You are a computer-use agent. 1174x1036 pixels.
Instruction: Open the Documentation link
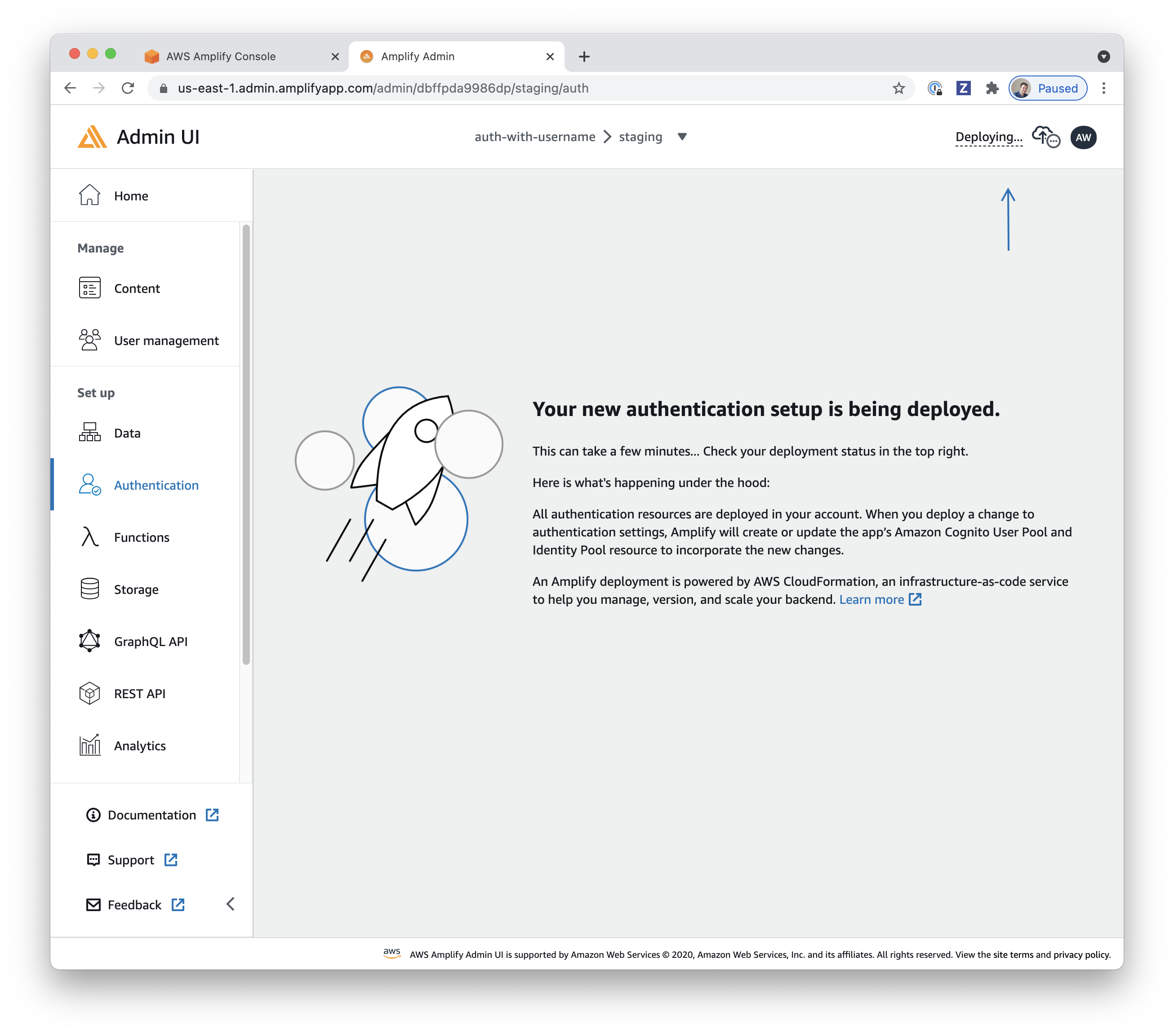coord(151,815)
